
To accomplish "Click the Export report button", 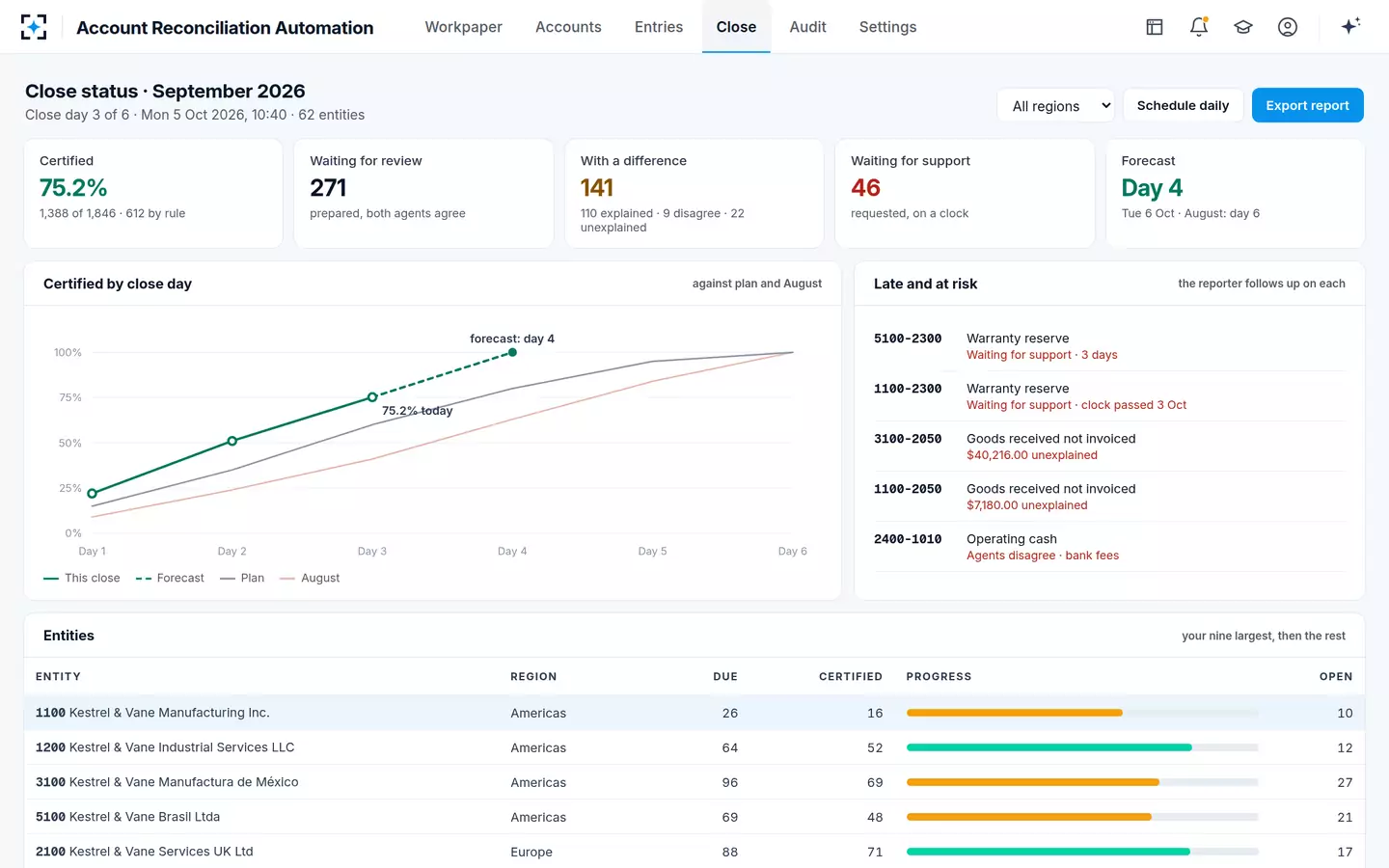I will pos(1307,105).
